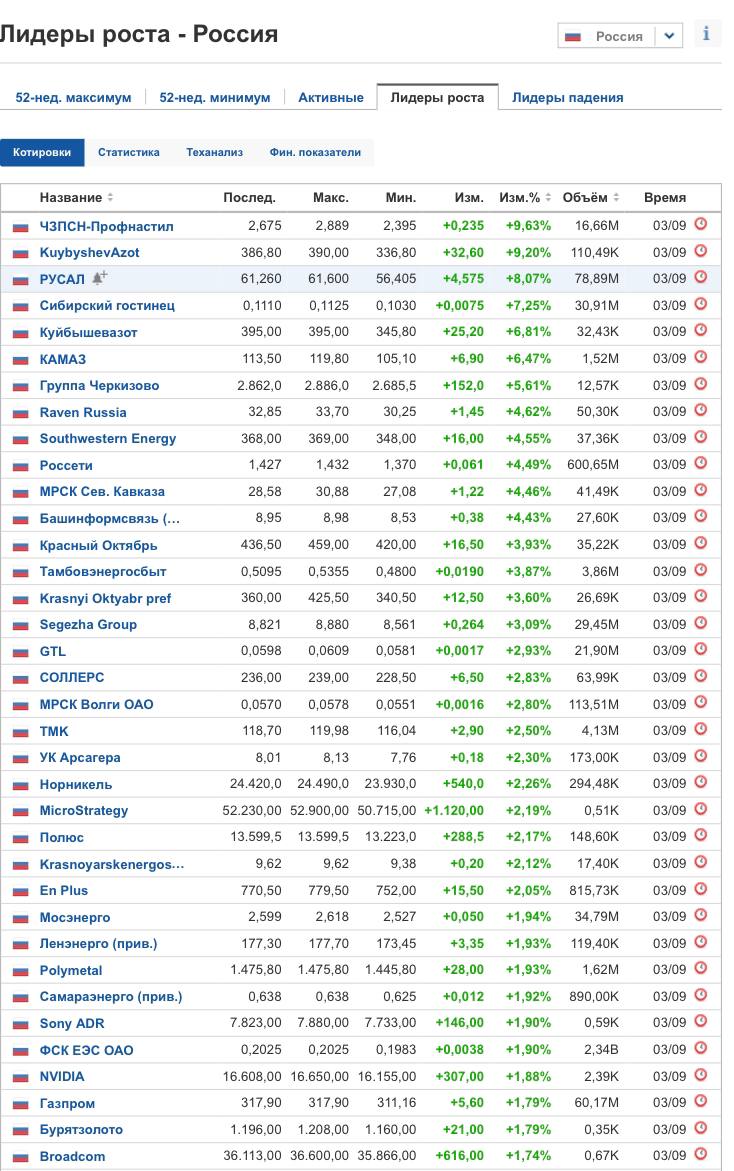Click the 2,34B volume value

[x=601, y=1049]
